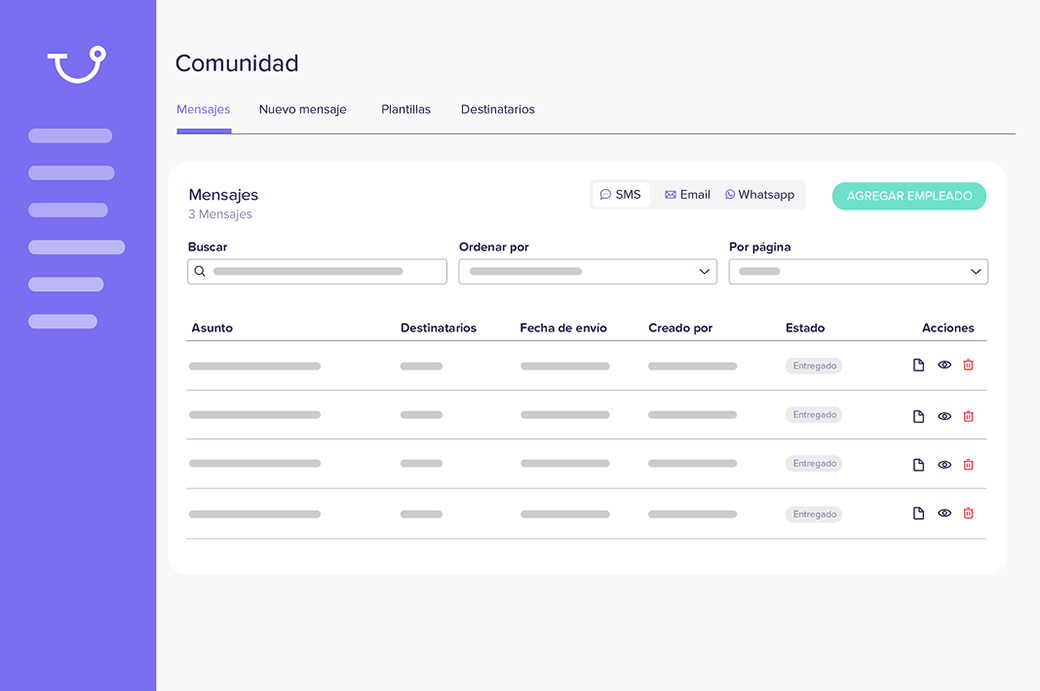Click the search magnifier icon in Buscar
1040x691 pixels.
point(200,271)
